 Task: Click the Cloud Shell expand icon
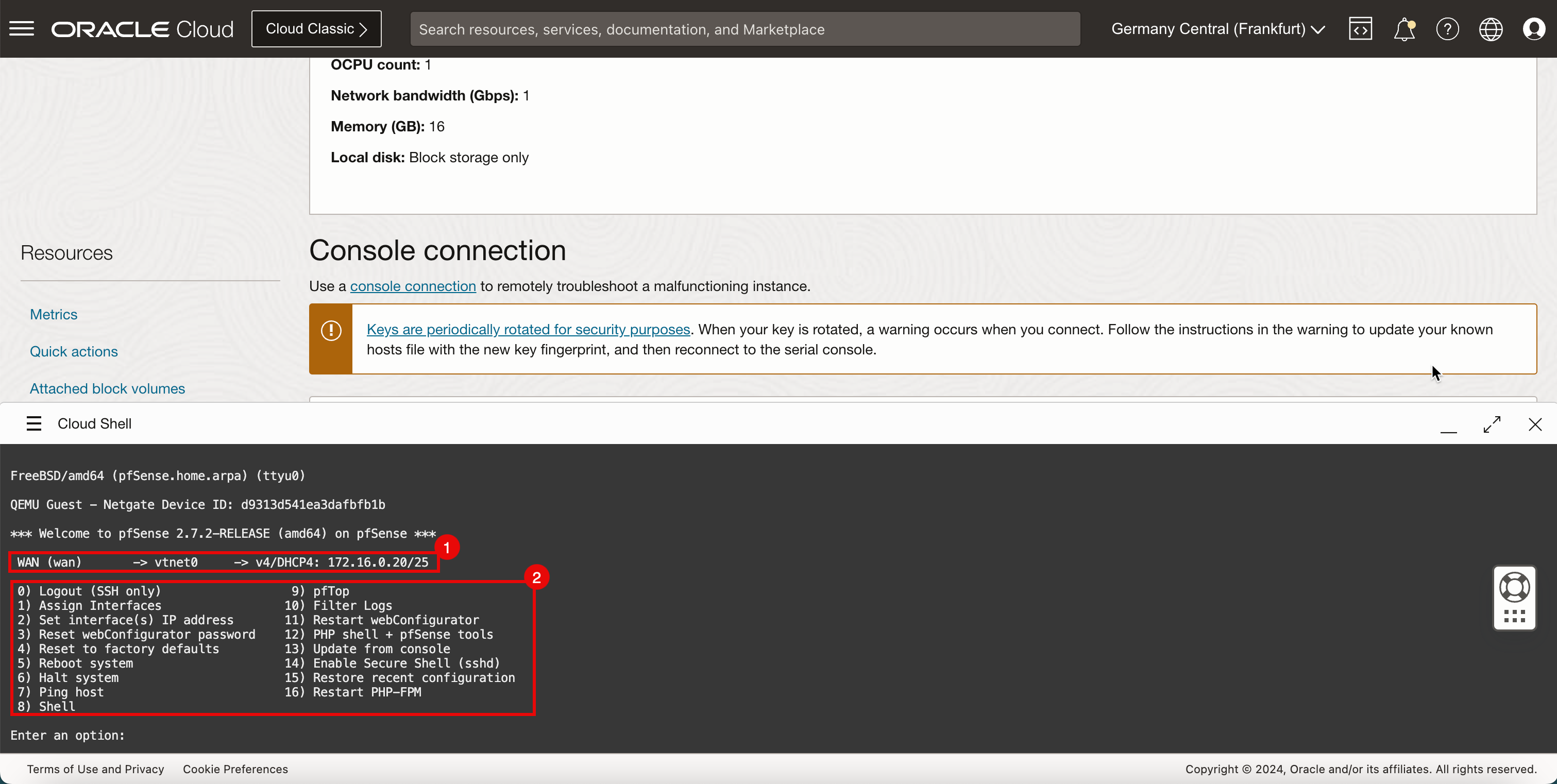click(x=1491, y=424)
